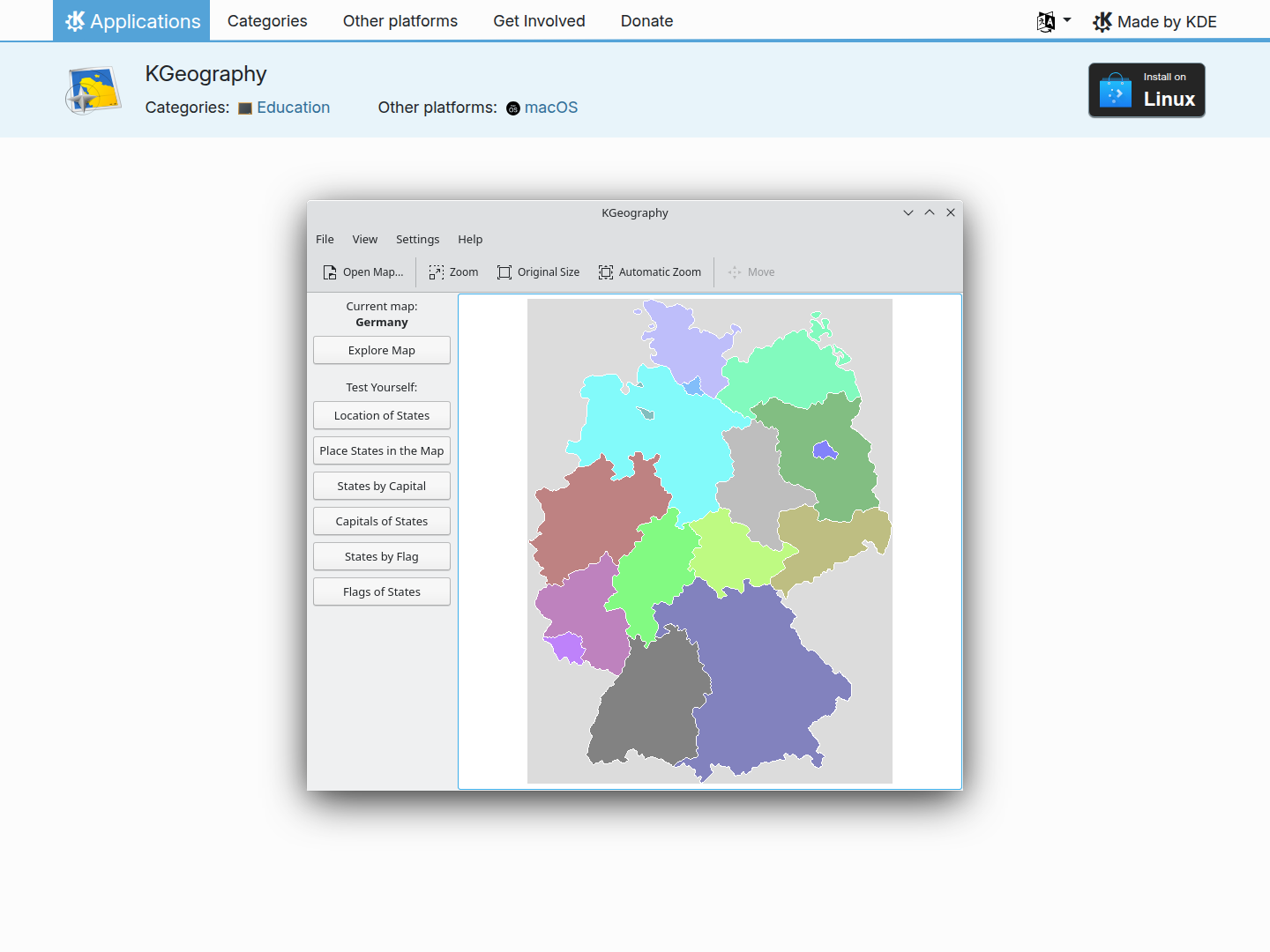Go to the Other platforms navigation item
Viewport: 1270px width, 952px height.
[400, 21]
